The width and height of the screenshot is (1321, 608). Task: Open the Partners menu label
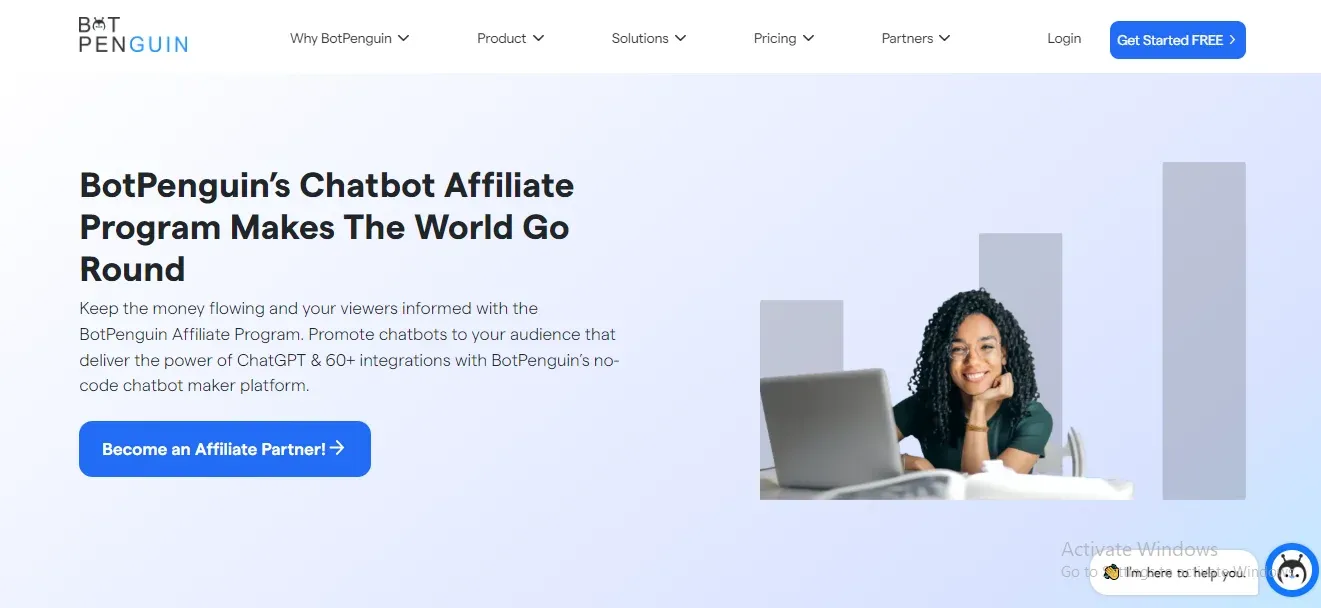[x=907, y=39]
